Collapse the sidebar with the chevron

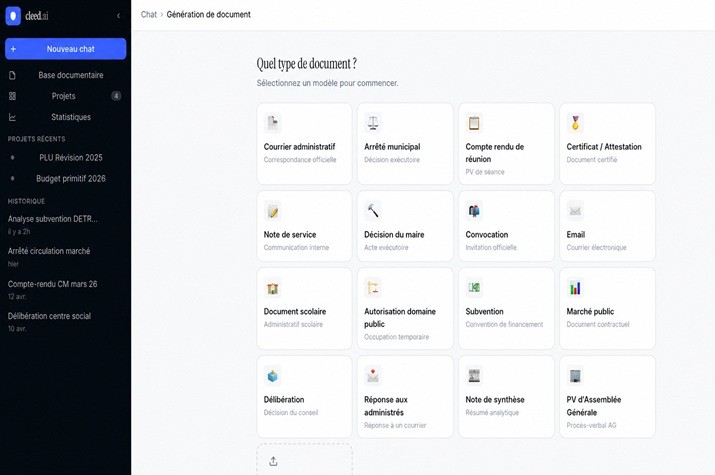pyautogui.click(x=119, y=16)
